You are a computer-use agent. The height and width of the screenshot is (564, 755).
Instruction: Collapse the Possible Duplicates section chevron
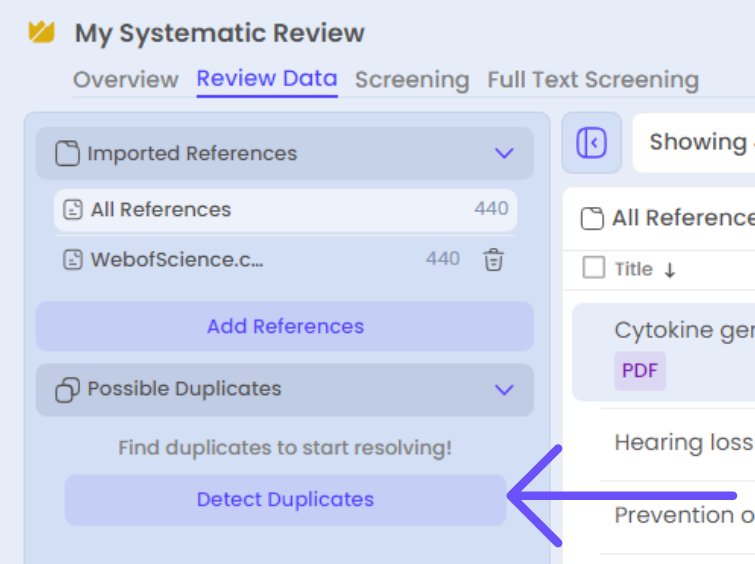pos(504,390)
